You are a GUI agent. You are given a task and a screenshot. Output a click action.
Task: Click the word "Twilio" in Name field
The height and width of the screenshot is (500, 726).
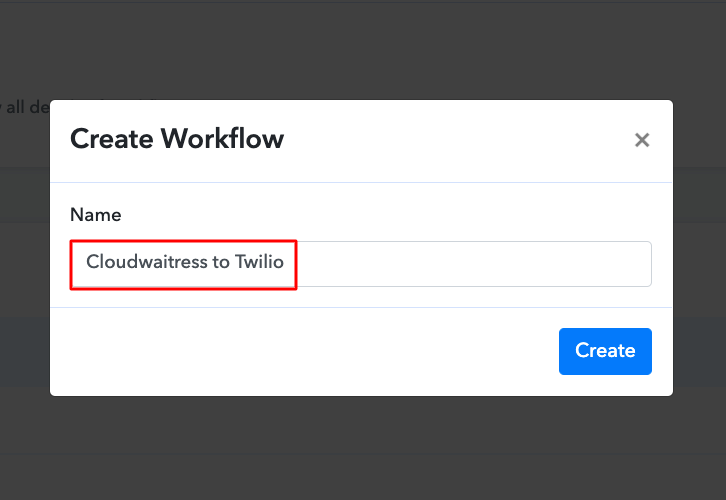click(260, 263)
